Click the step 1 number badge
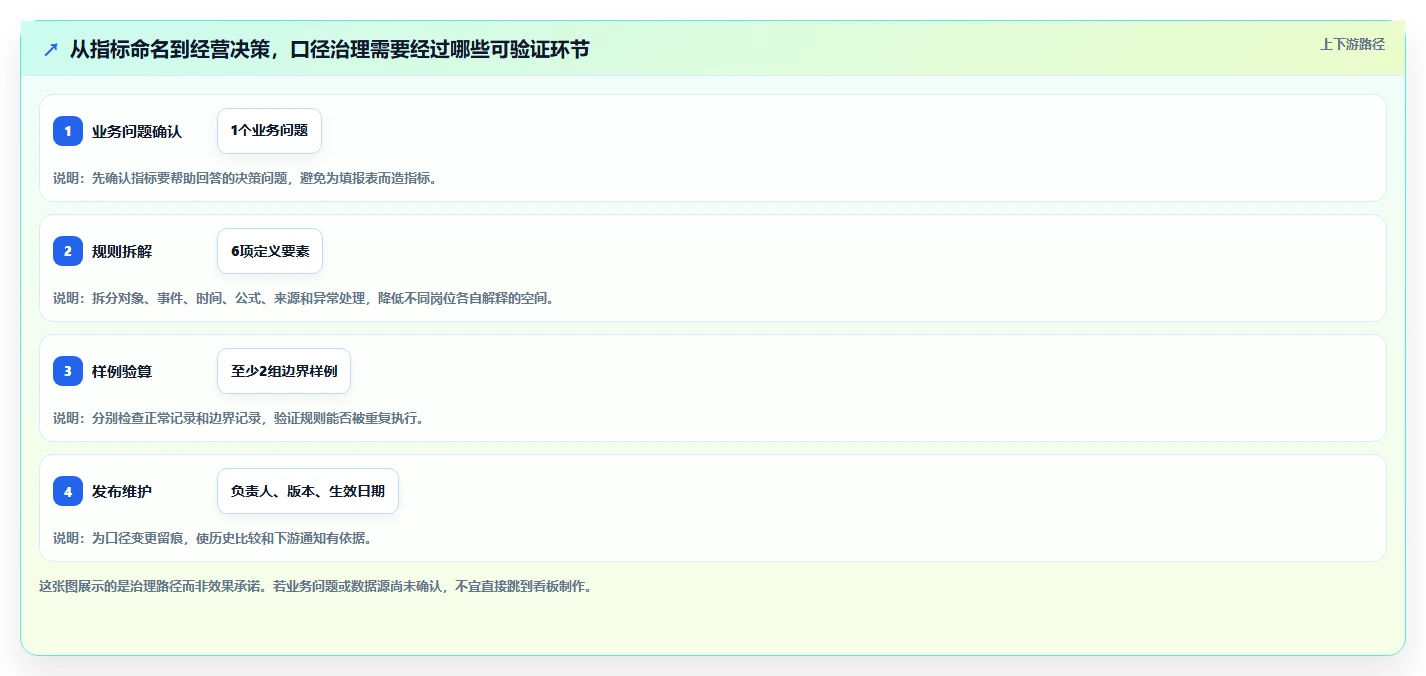 click(68, 131)
